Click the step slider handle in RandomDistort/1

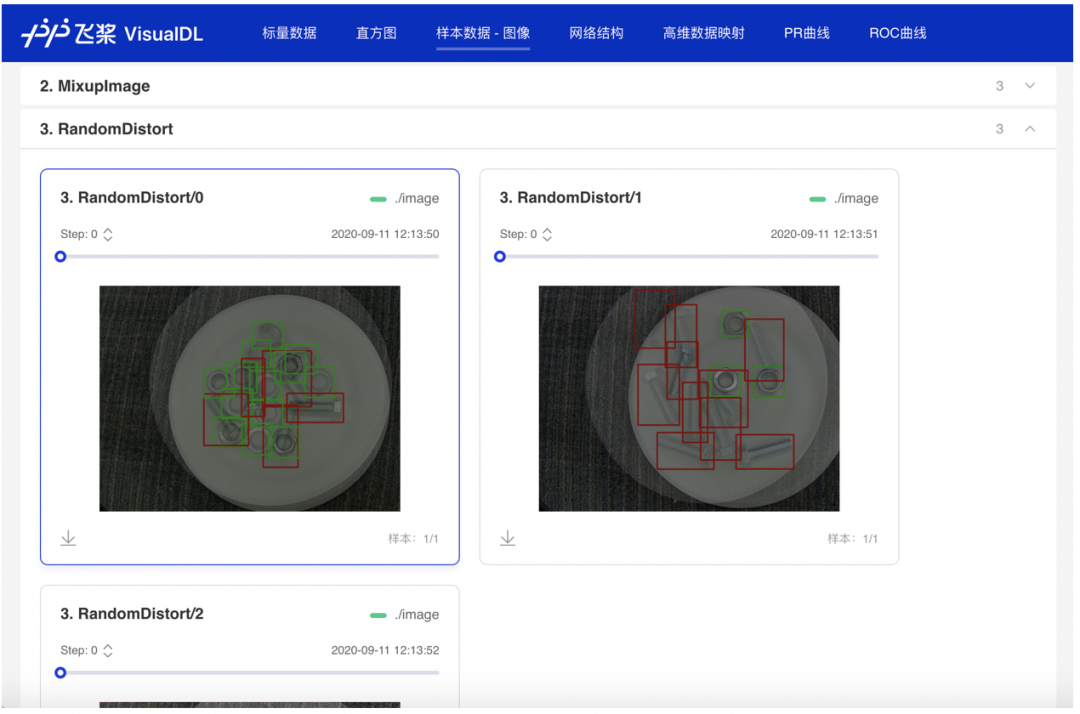click(x=500, y=256)
